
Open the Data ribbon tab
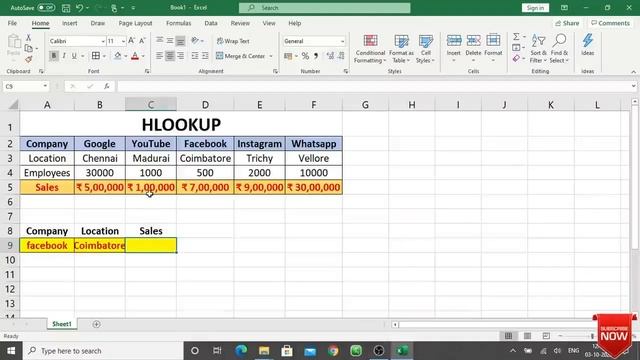pos(211,23)
